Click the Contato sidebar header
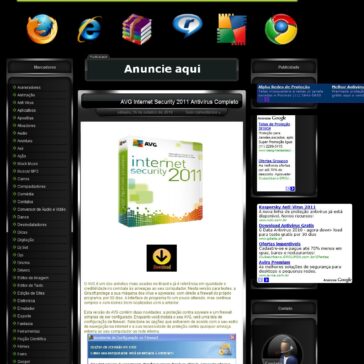The image size is (364, 364). (x=285, y=308)
